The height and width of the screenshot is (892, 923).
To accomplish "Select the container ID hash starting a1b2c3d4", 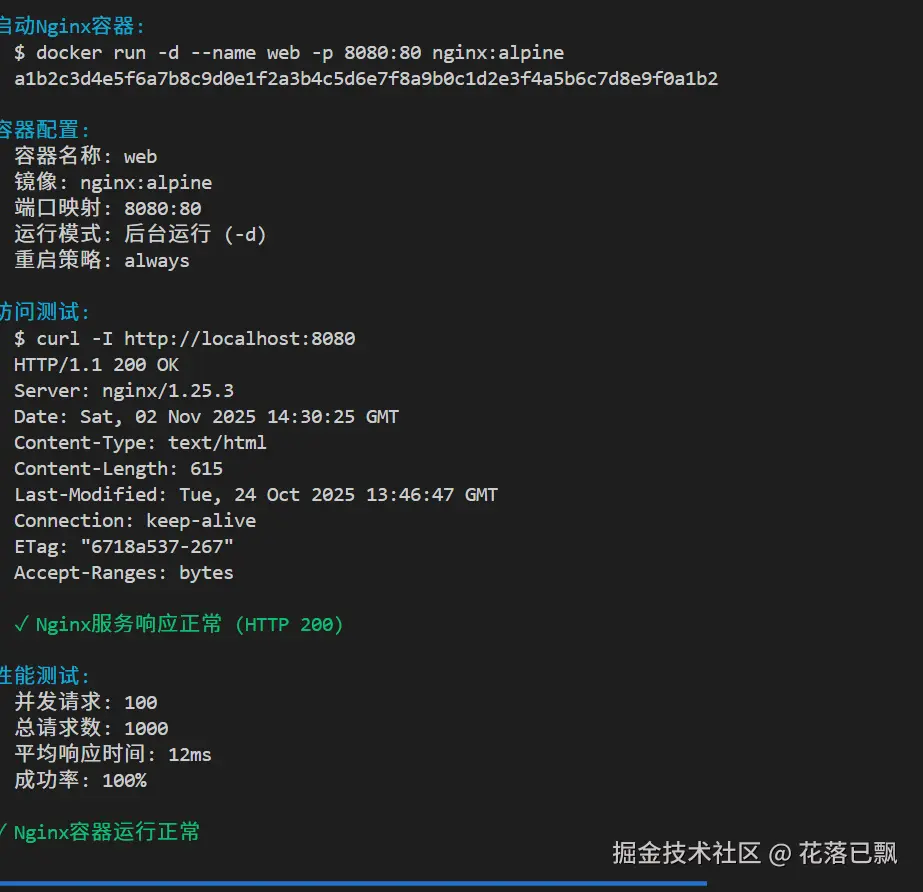I will pos(366,79).
